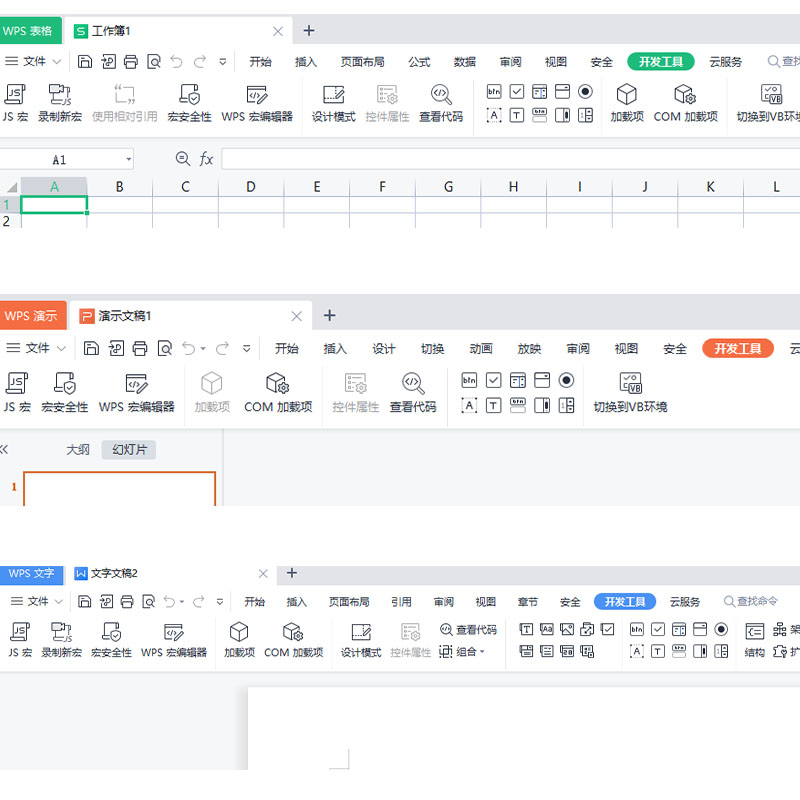Click the green WPS 表格 home button

[x=30, y=31]
